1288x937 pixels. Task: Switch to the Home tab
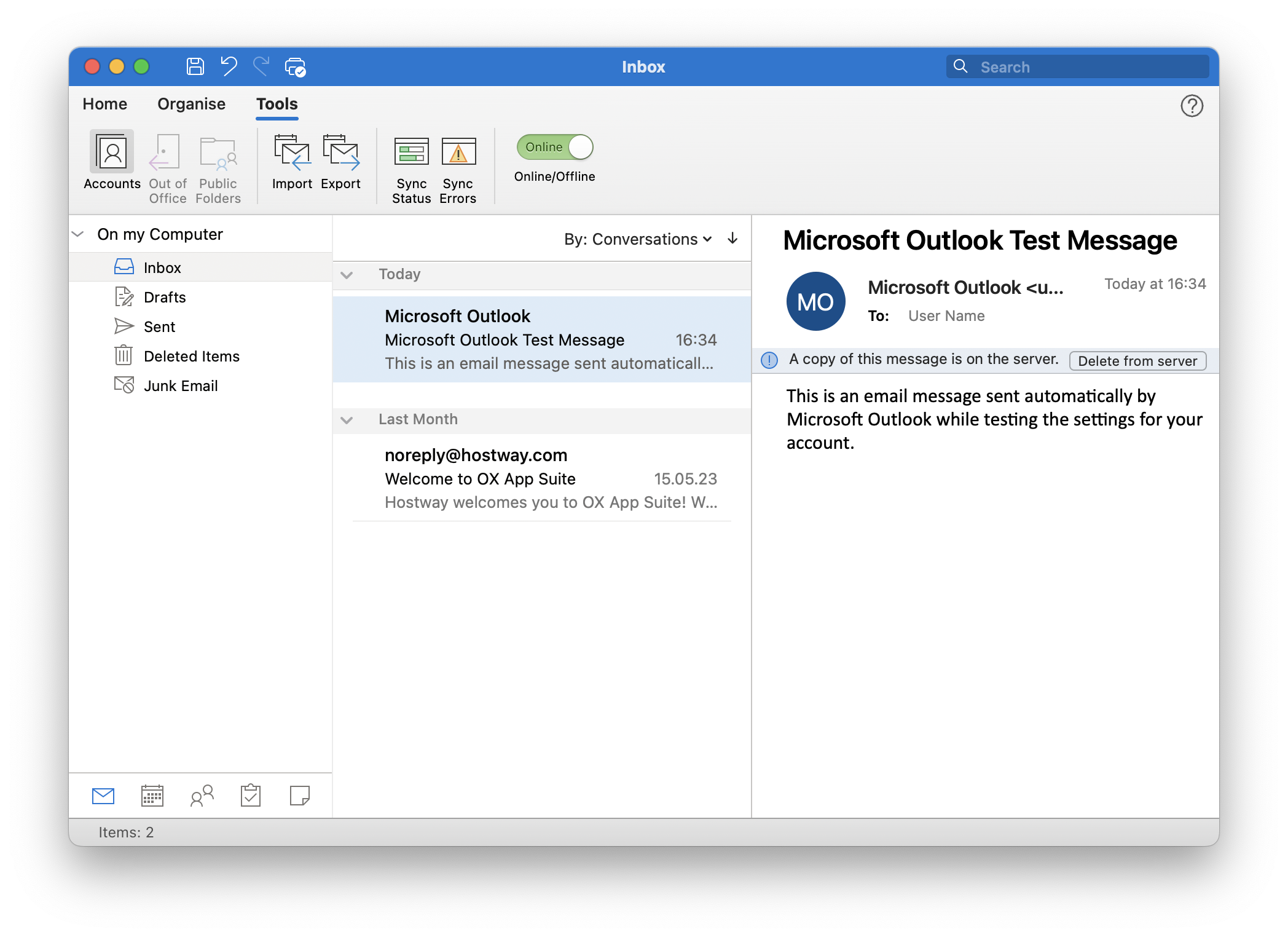coord(104,104)
